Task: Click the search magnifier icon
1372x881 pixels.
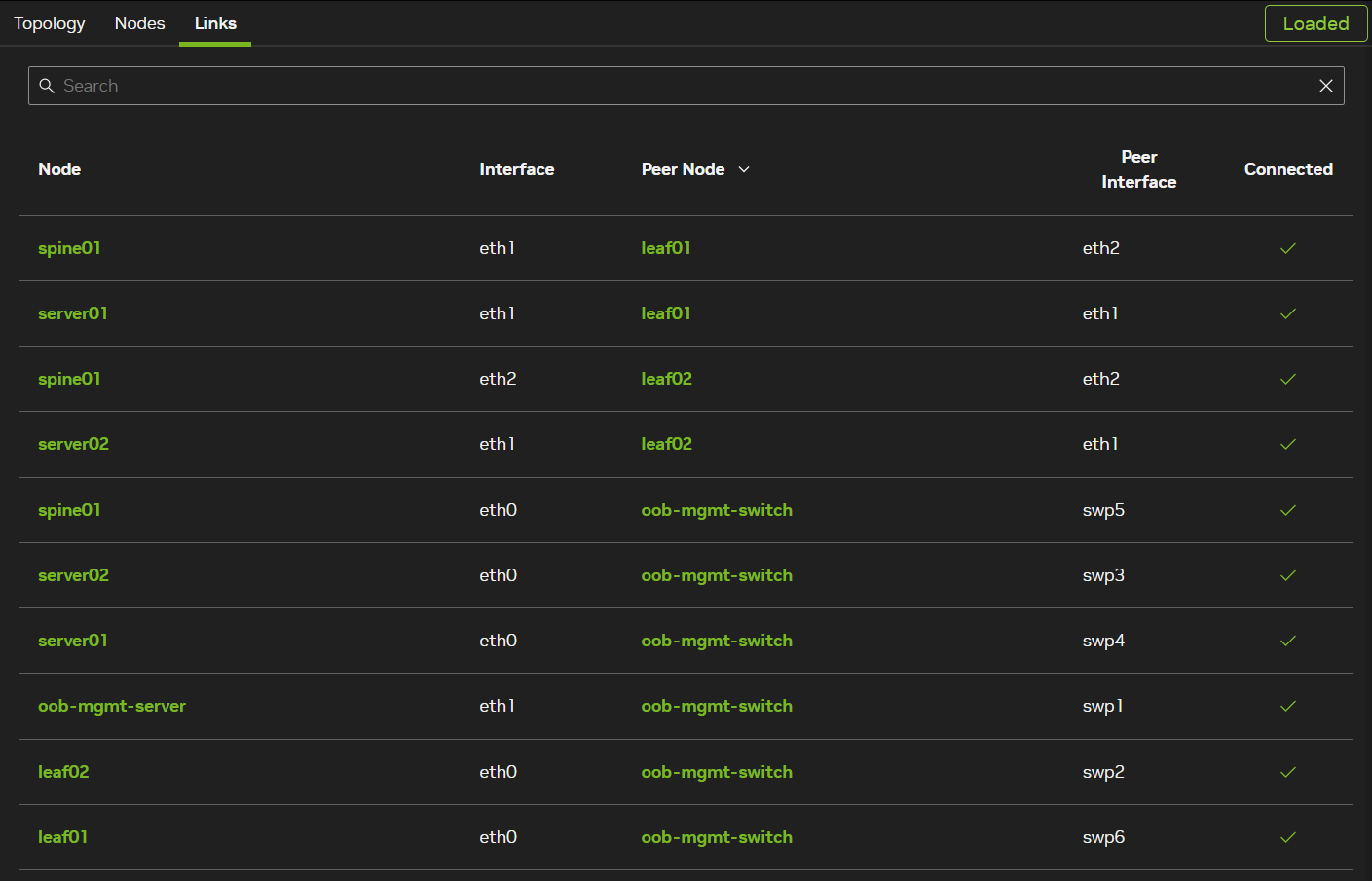Action: [47, 86]
